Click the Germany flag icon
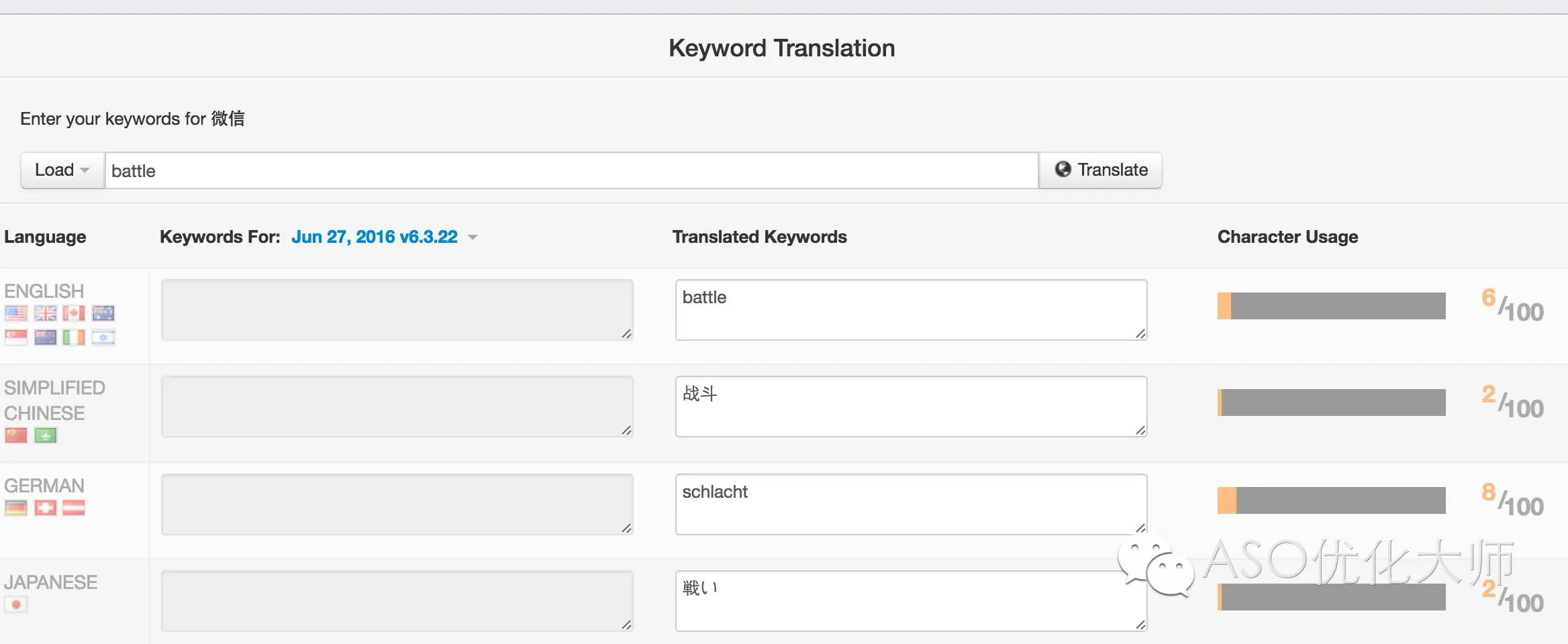 tap(16, 508)
